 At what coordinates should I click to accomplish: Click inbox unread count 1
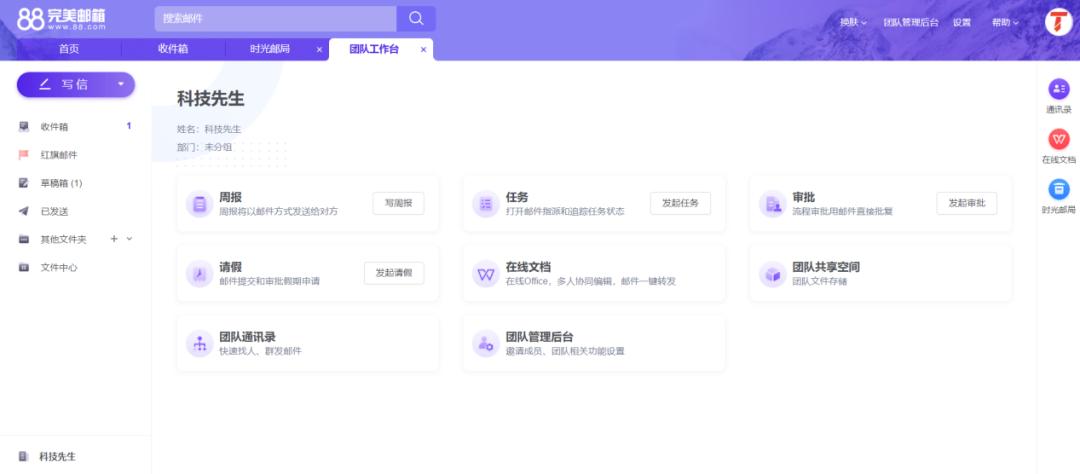coord(129,126)
